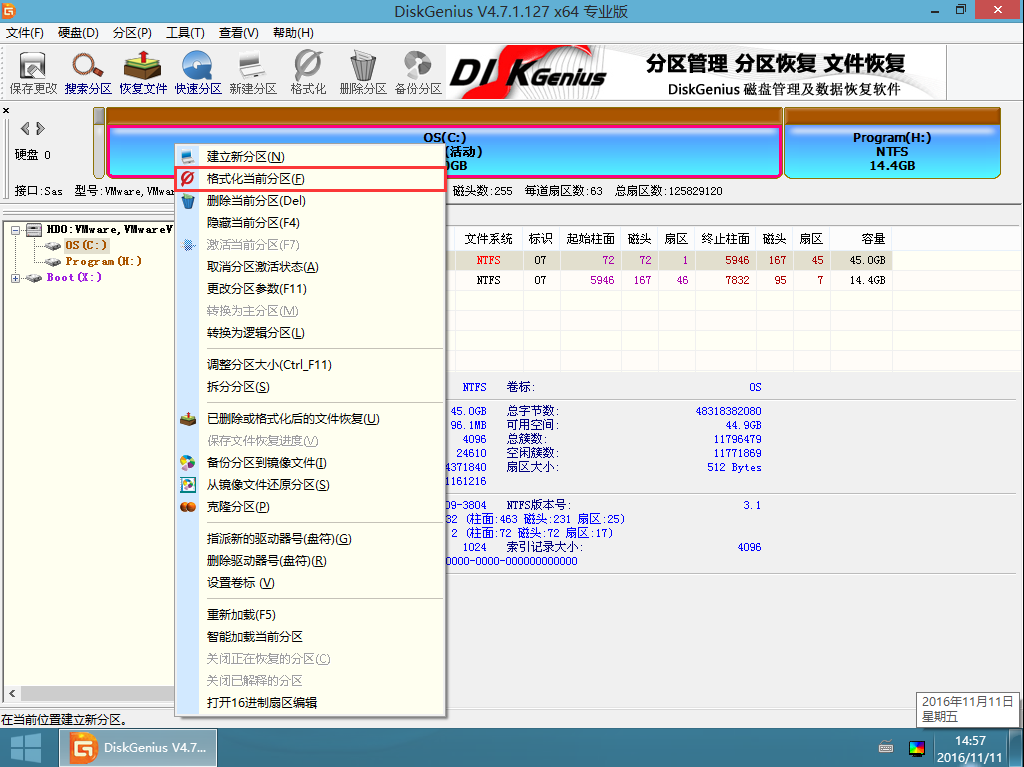Click the Search Partitions (搜索分区) toolbar icon

coord(88,73)
